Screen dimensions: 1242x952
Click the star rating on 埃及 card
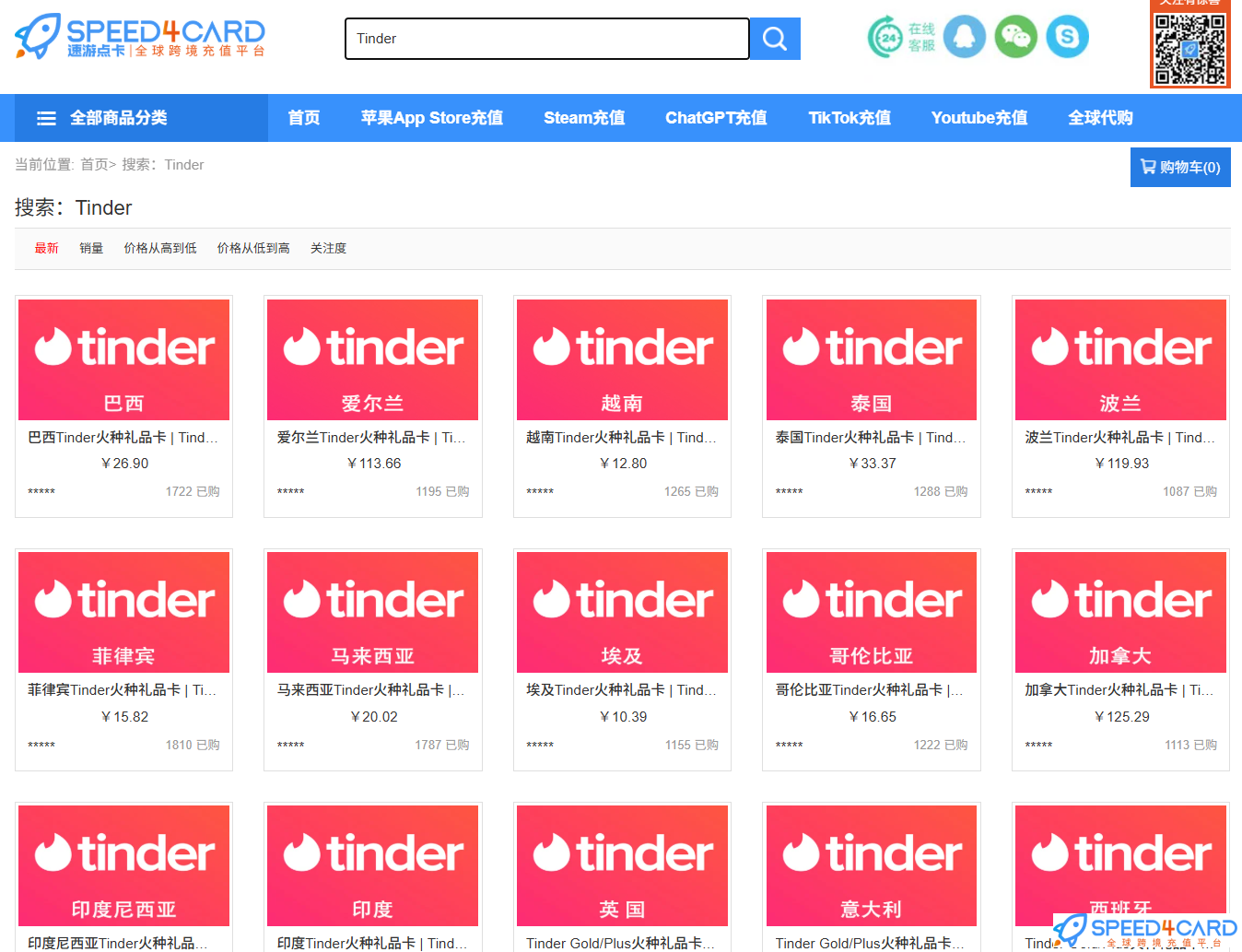pos(540,746)
